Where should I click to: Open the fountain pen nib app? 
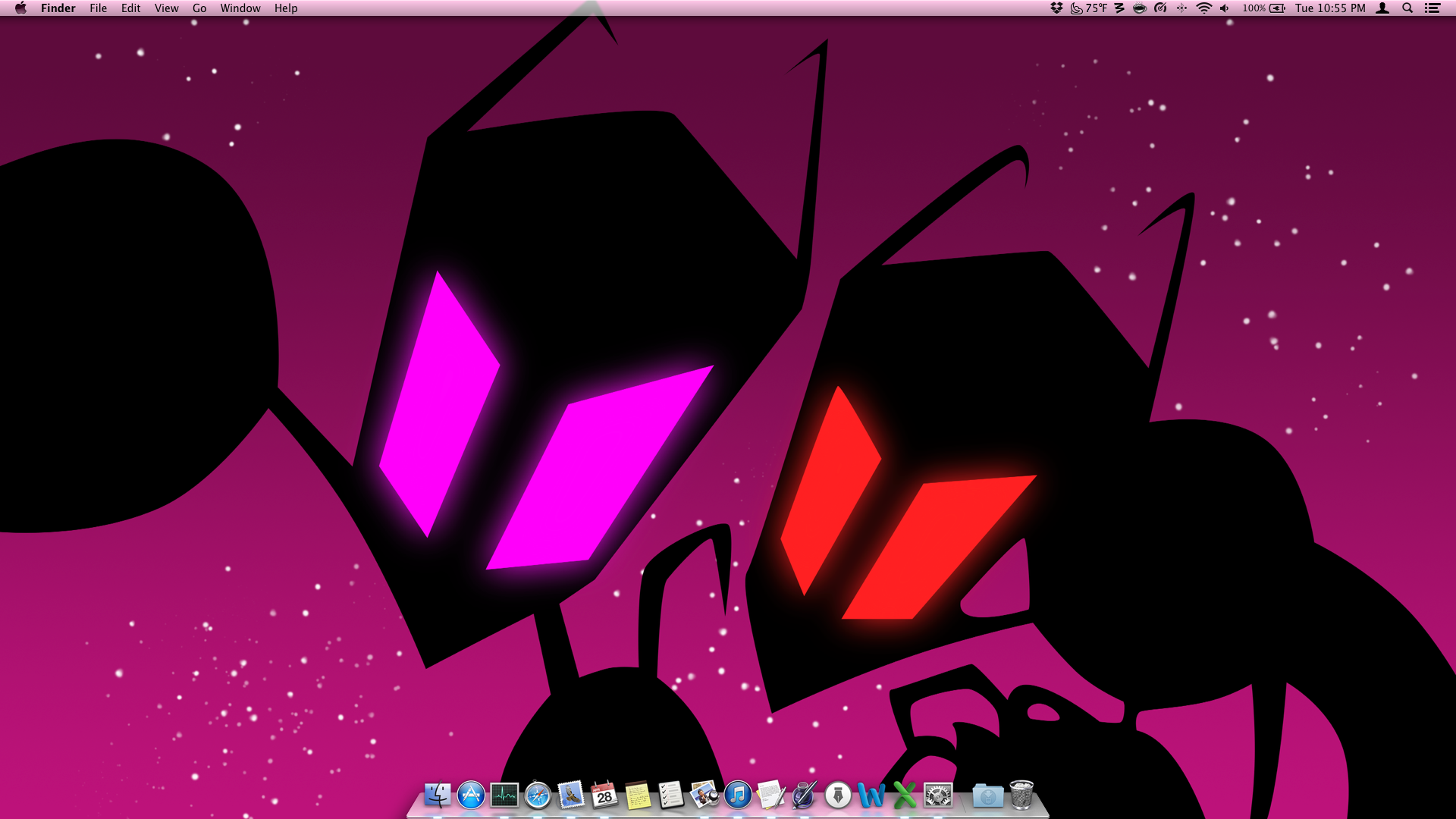click(838, 795)
